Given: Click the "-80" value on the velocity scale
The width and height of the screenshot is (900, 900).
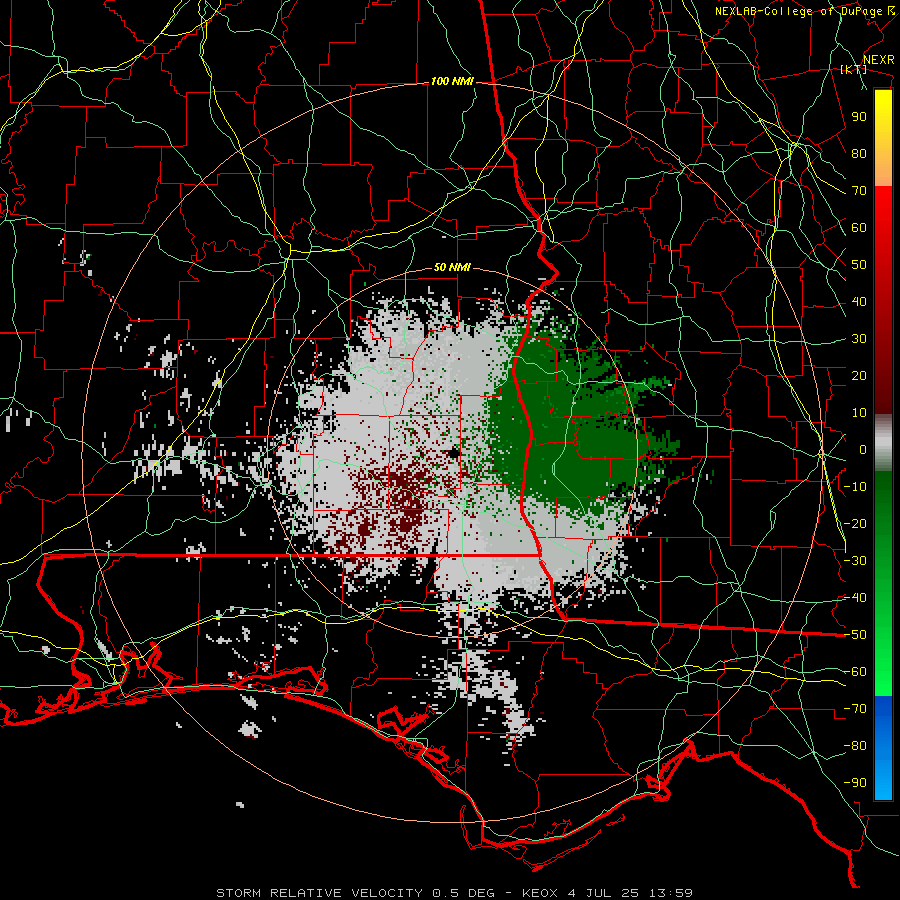Looking at the screenshot, I should coord(855,746).
